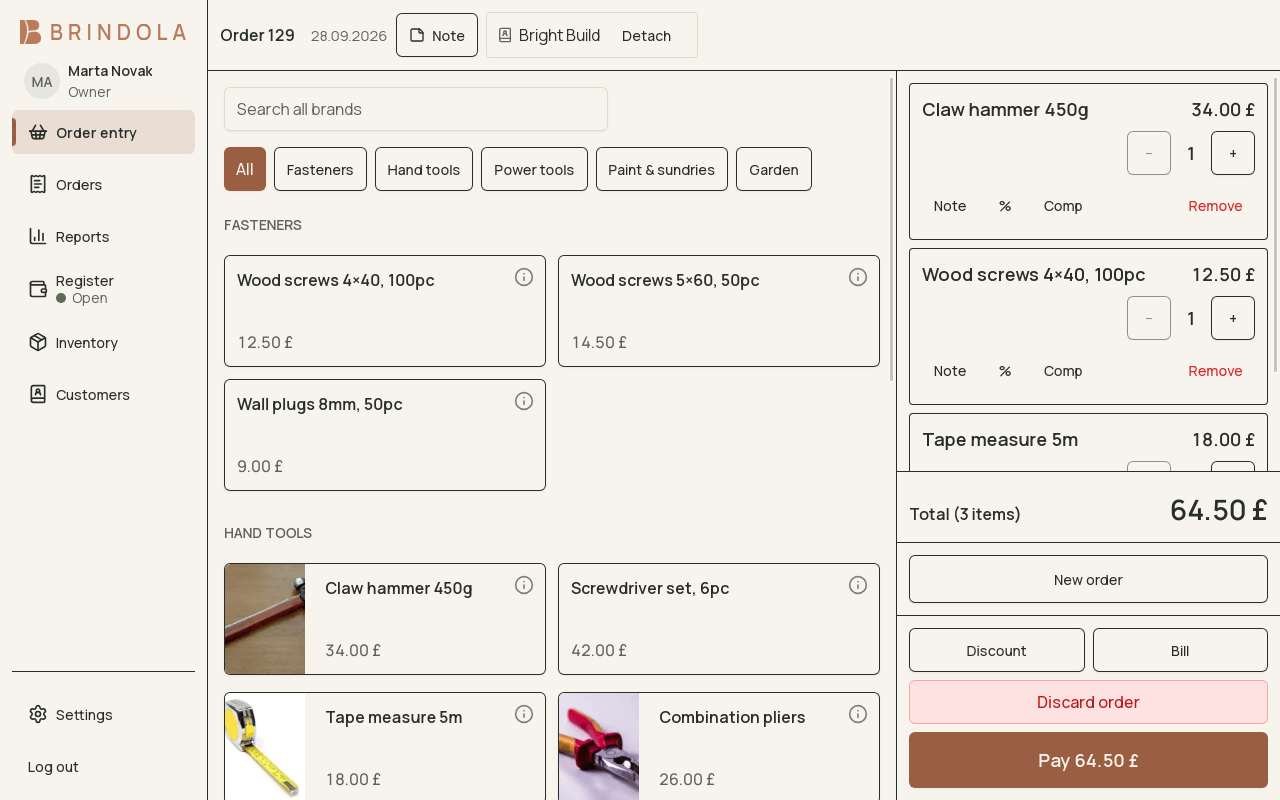Click the Brindola logo
Viewport: 1280px width, 800px height.
103,32
